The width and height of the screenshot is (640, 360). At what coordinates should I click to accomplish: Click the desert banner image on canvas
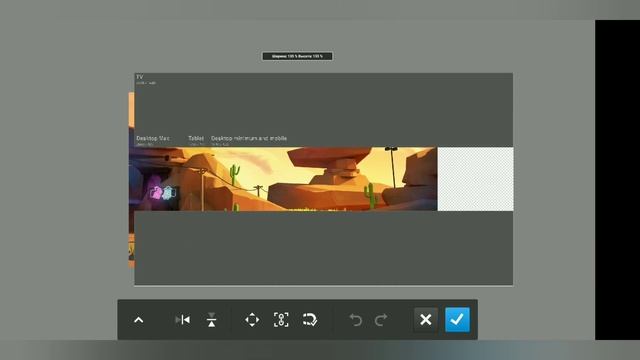pos(283,179)
